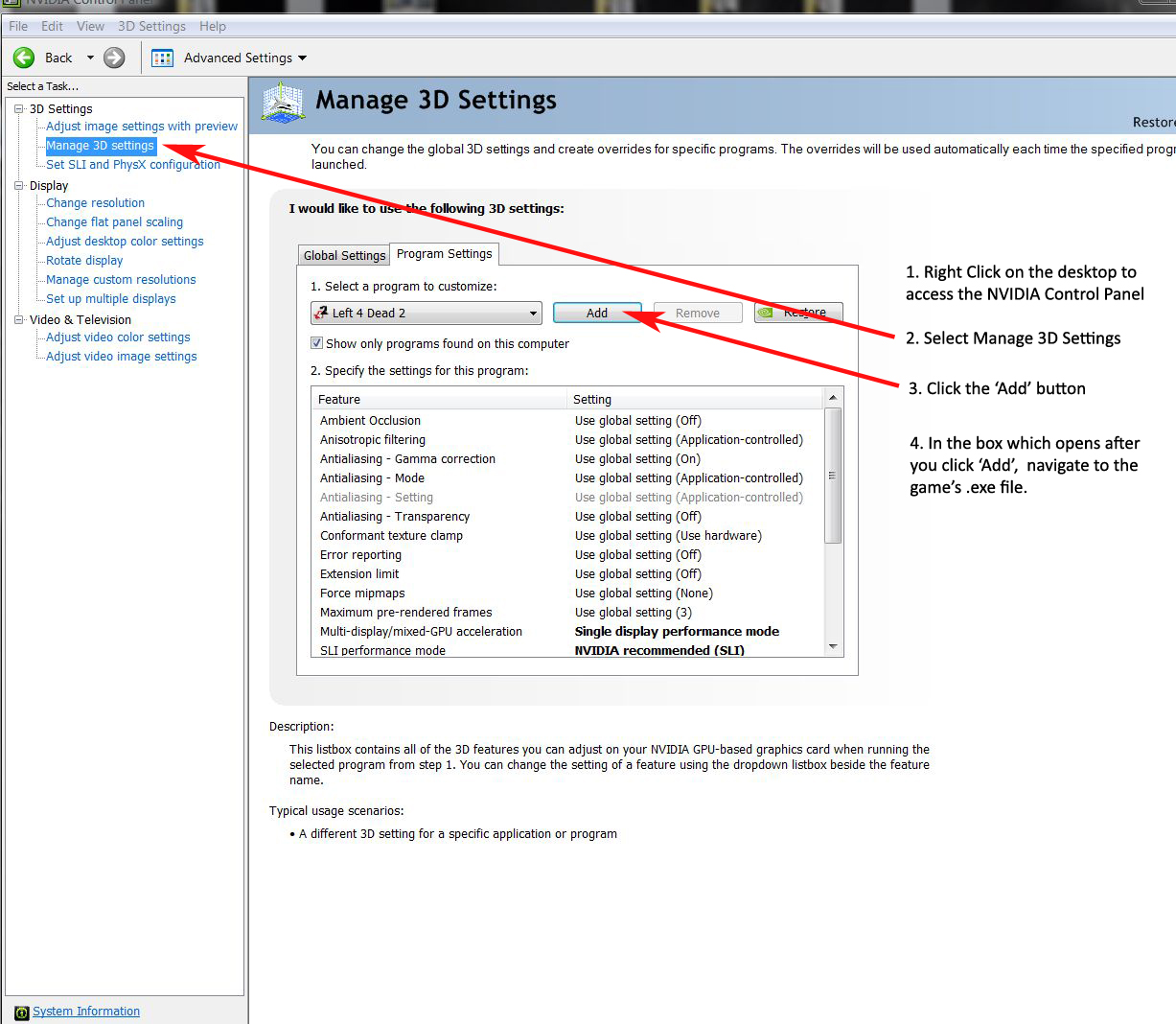Select Antialiasing - Transparency row
The height and width of the screenshot is (1024, 1176).
pyautogui.click(x=567, y=516)
